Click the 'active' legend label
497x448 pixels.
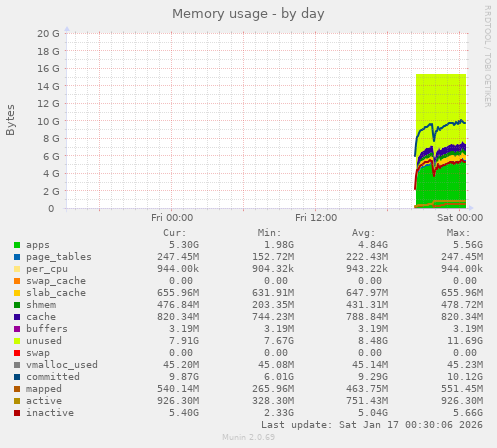(x=44, y=401)
